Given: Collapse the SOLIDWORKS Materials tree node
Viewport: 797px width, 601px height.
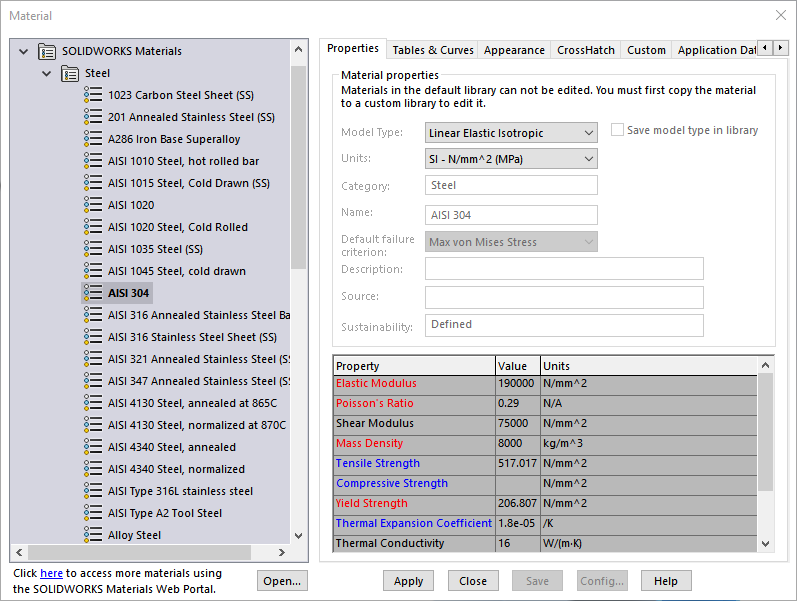Looking at the screenshot, I should [24, 51].
